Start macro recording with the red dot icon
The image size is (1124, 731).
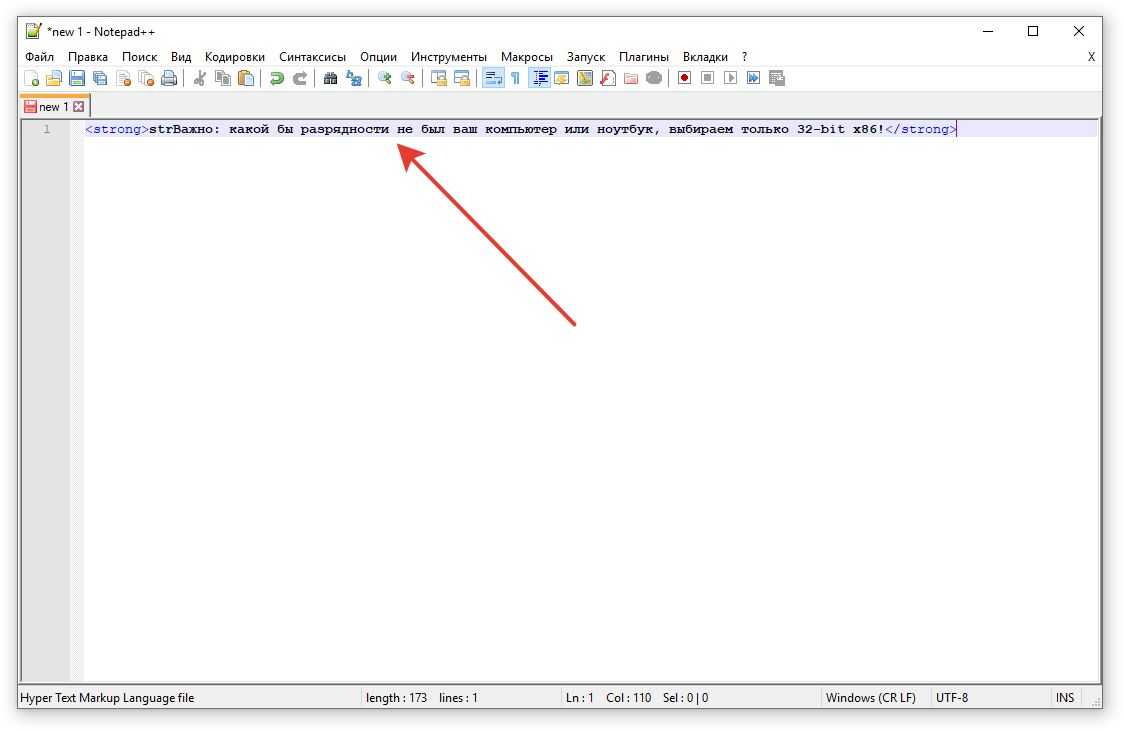pos(684,78)
